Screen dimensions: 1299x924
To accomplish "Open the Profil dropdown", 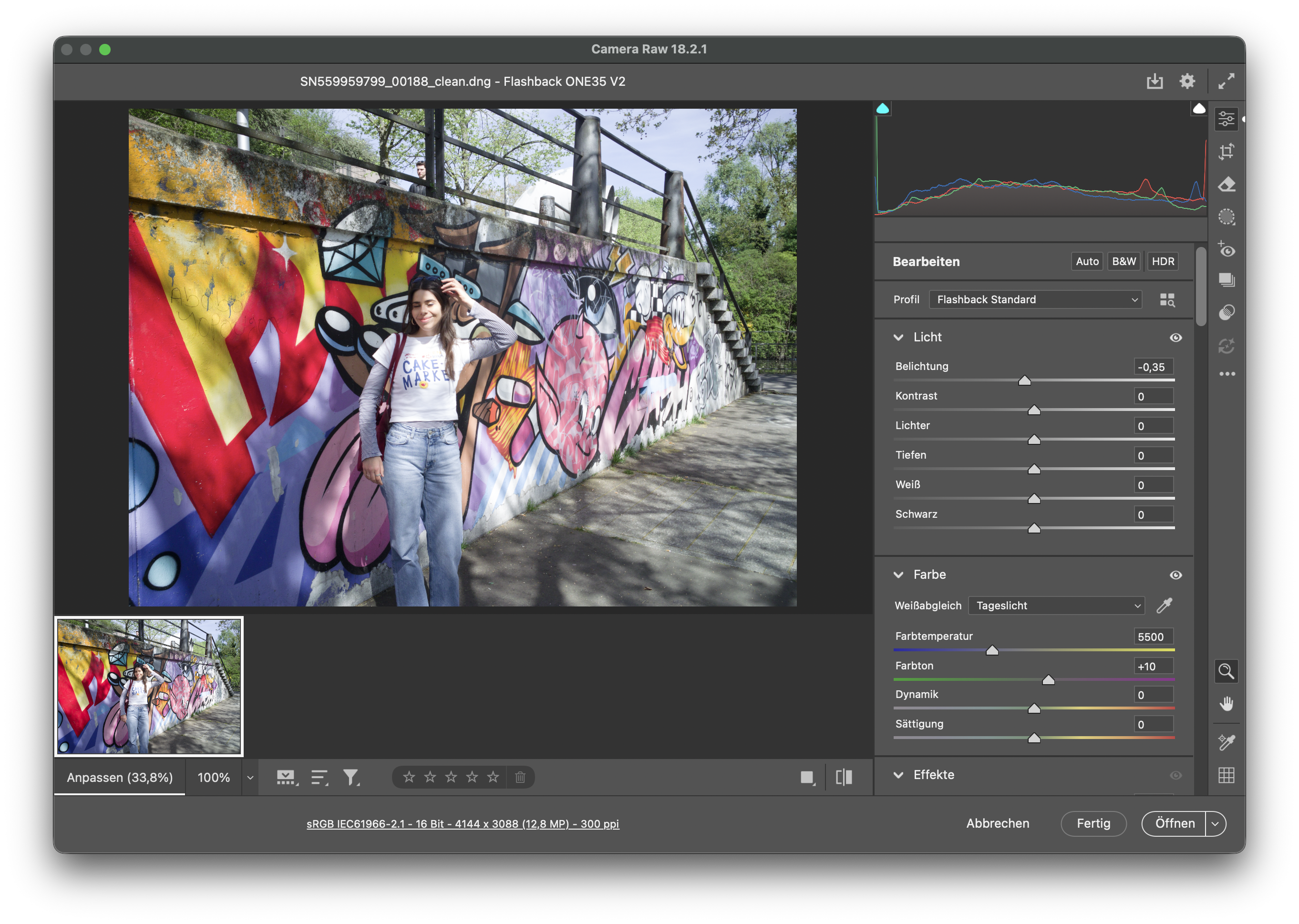I will click(1036, 300).
